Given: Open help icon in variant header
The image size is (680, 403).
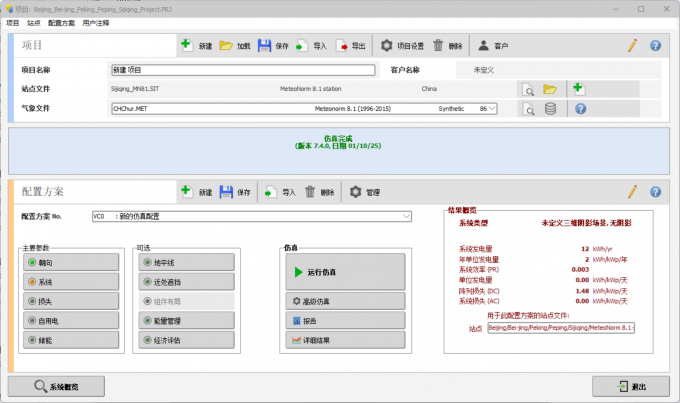Looking at the screenshot, I should (655, 192).
